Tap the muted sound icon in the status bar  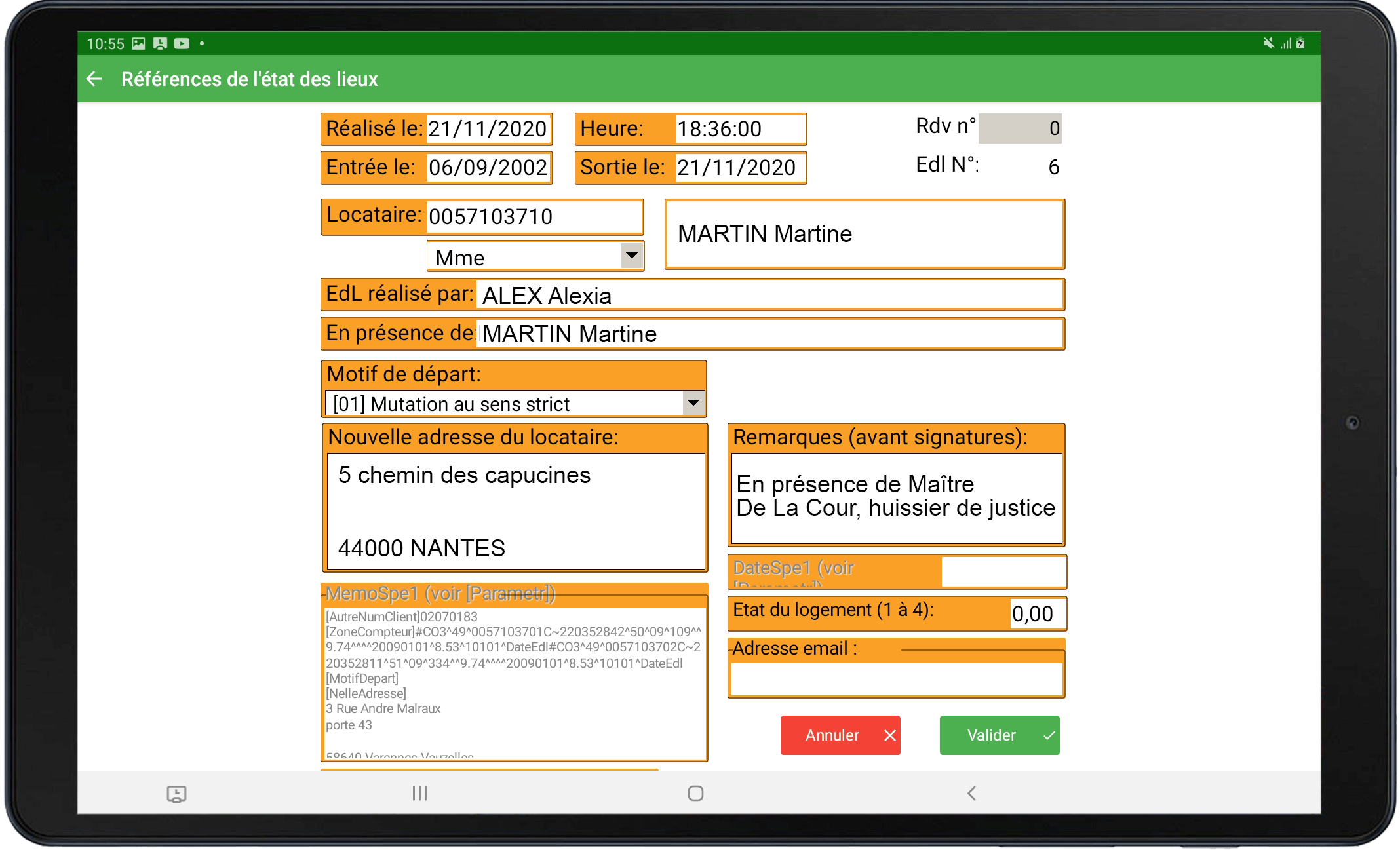tap(1268, 43)
